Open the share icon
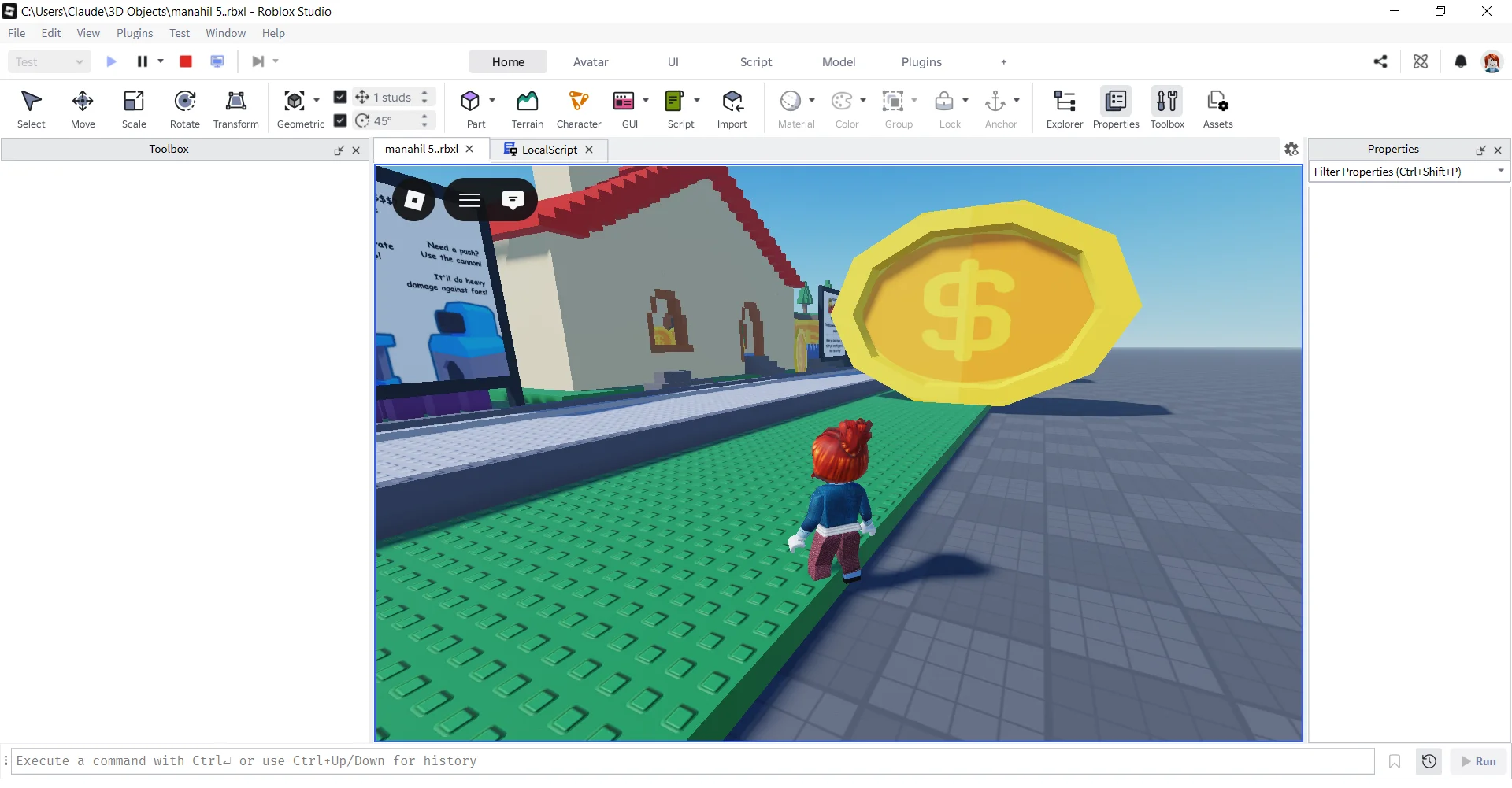The width and height of the screenshot is (1512, 788). point(1380,61)
